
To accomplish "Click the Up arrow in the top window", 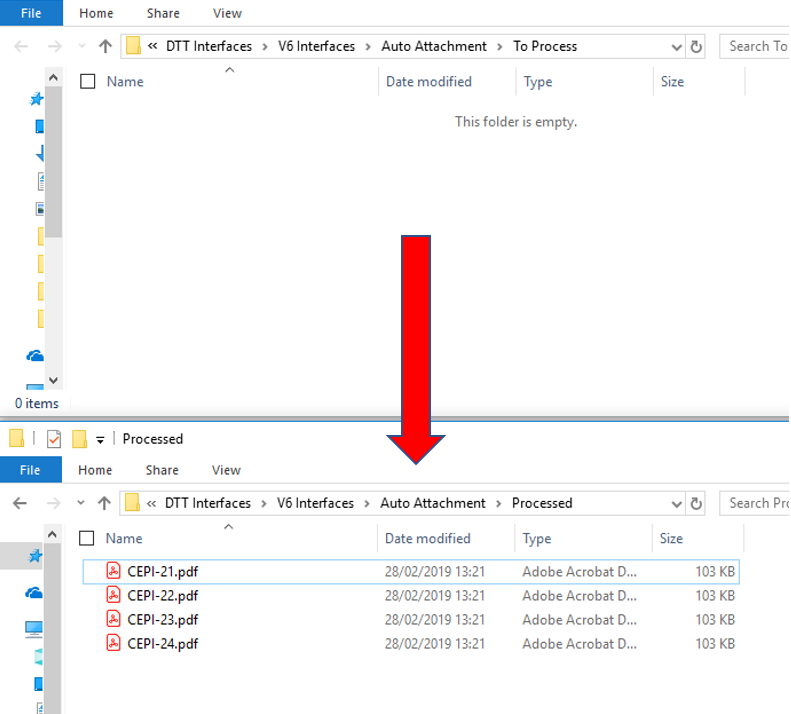I will (x=105, y=46).
